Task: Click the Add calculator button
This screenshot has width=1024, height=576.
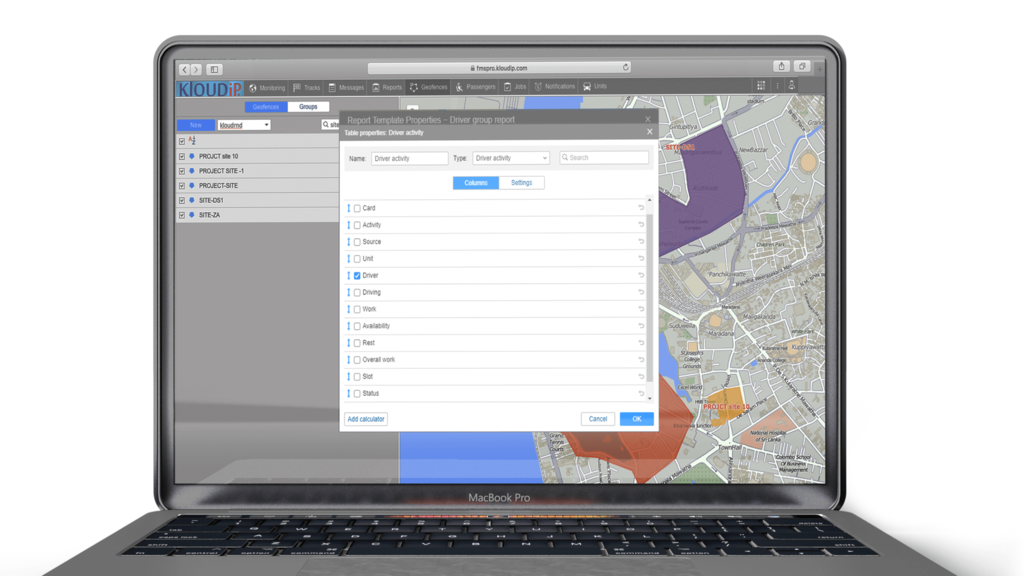Action: (x=366, y=419)
